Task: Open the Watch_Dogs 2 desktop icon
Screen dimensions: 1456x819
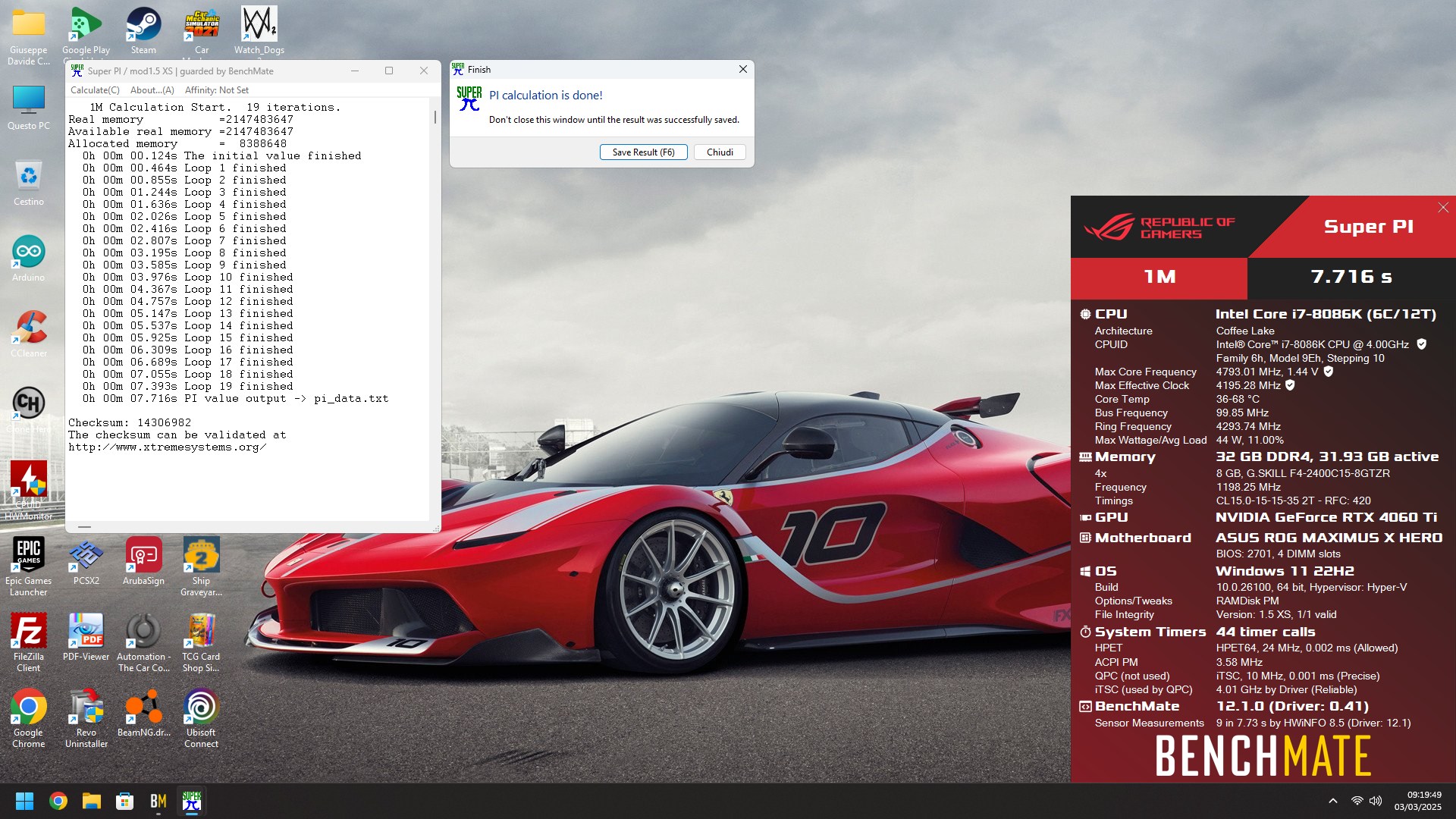Action: coord(259,32)
